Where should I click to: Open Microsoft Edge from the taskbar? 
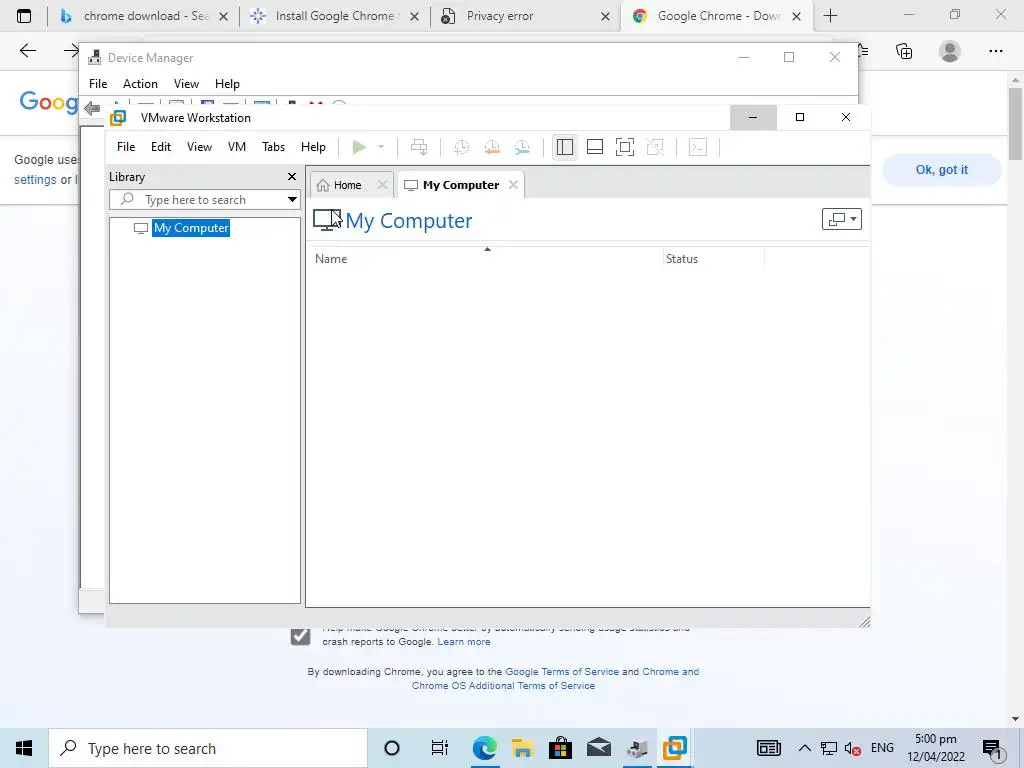click(x=485, y=748)
